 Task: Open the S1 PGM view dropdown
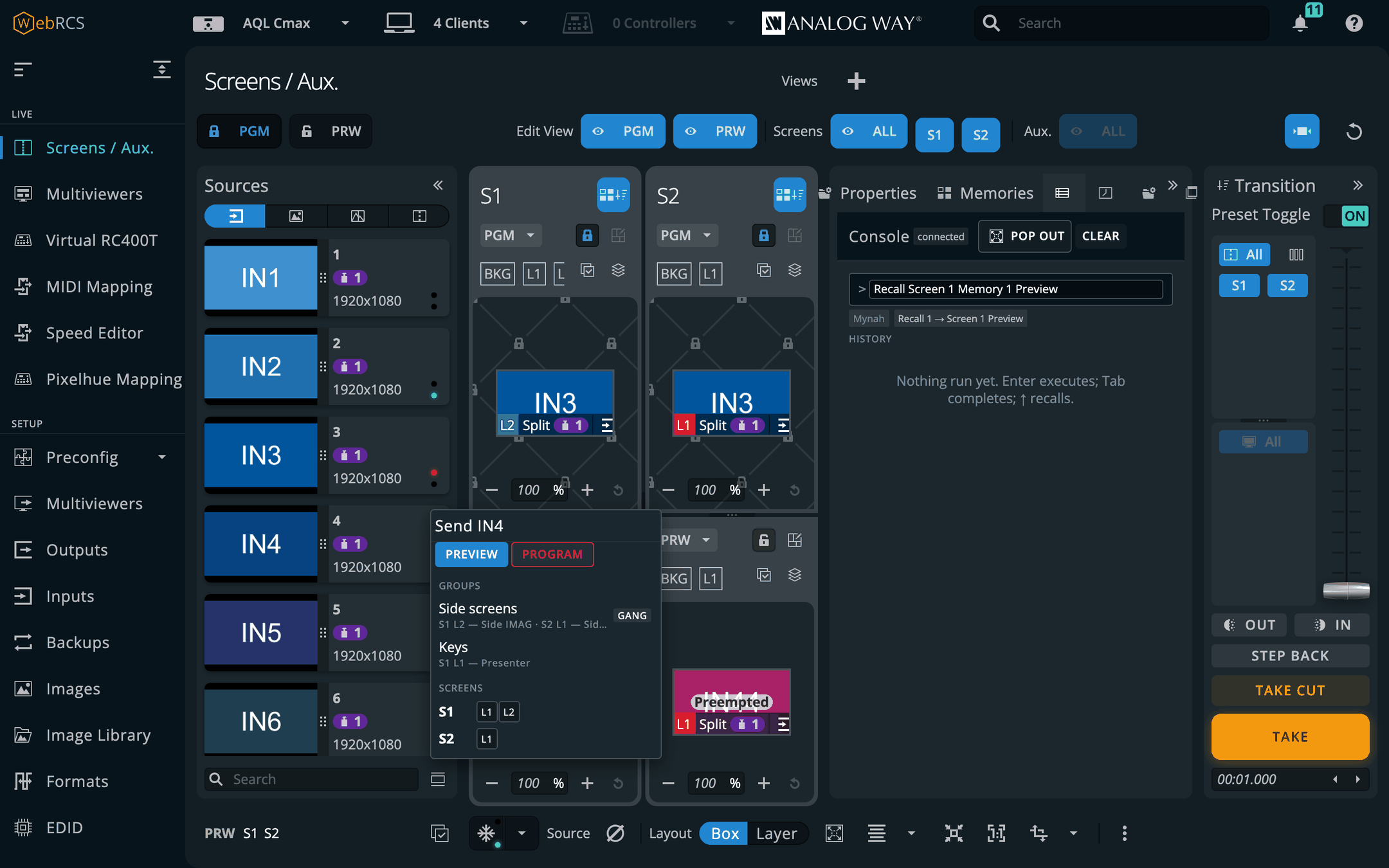(509, 235)
